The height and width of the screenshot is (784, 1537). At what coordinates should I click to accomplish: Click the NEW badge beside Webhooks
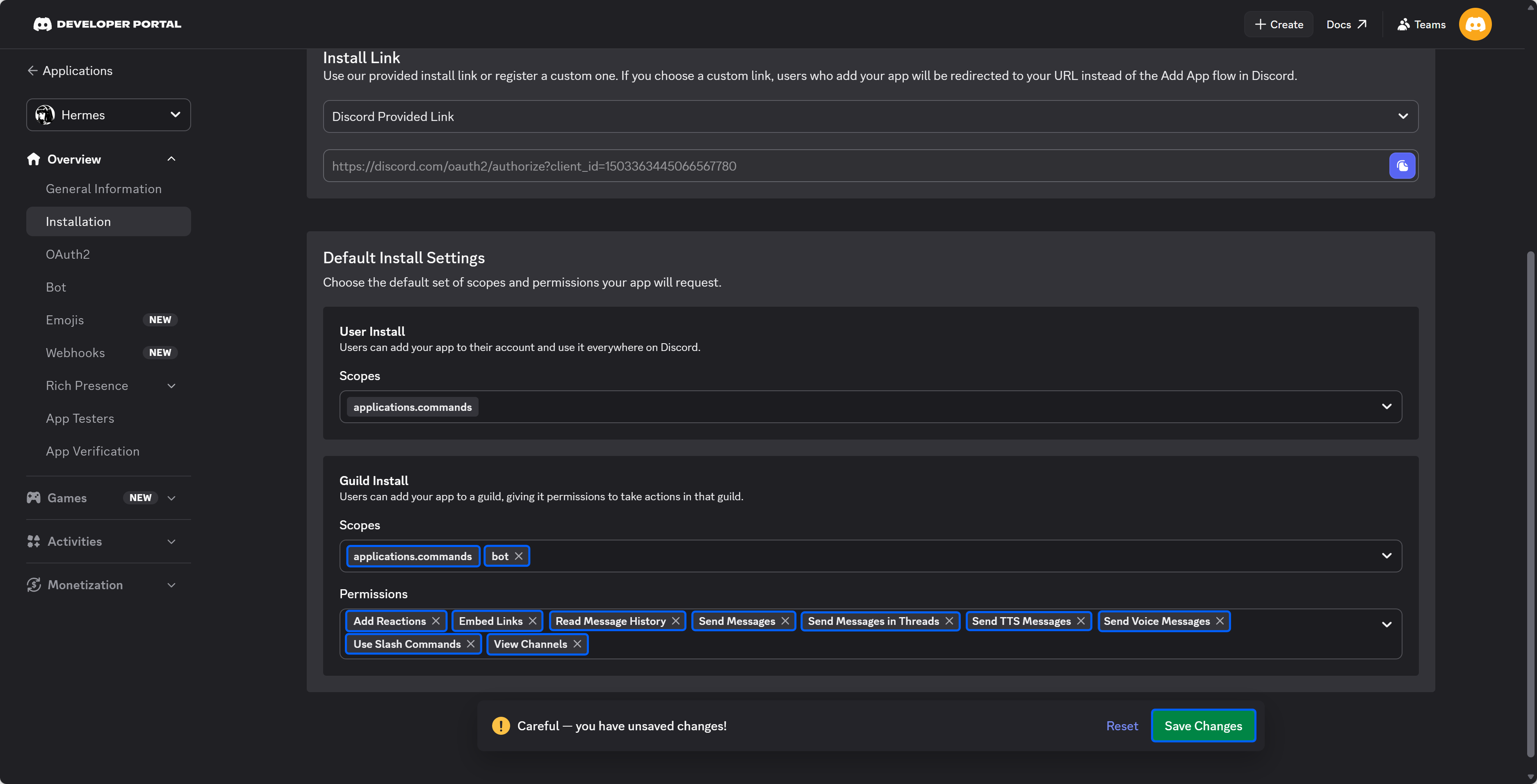(x=160, y=353)
